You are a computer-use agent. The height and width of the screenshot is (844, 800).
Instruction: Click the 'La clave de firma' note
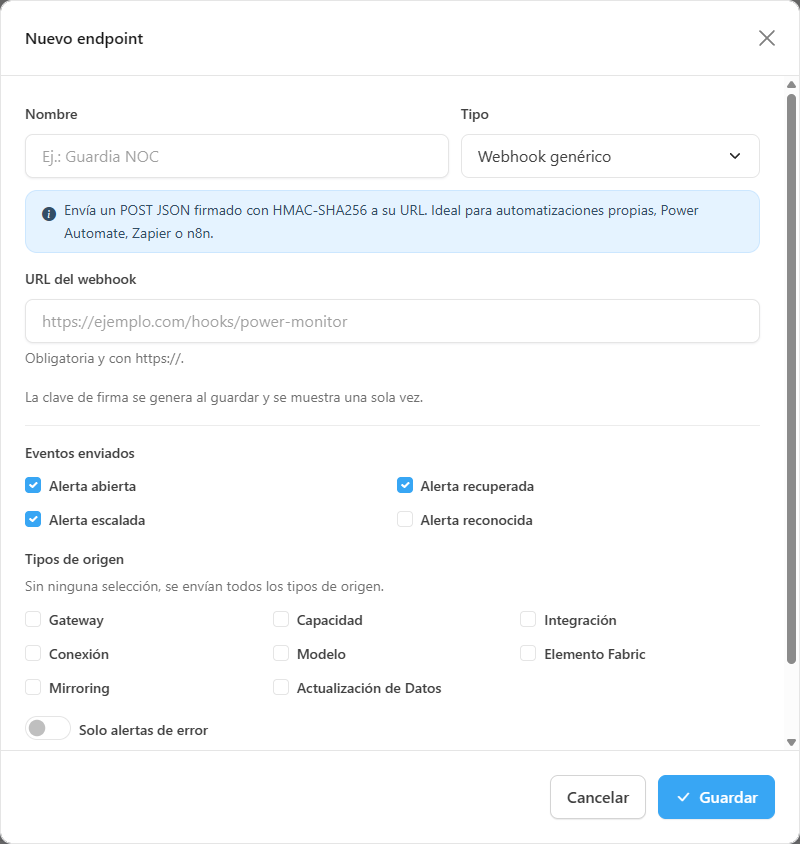click(224, 398)
